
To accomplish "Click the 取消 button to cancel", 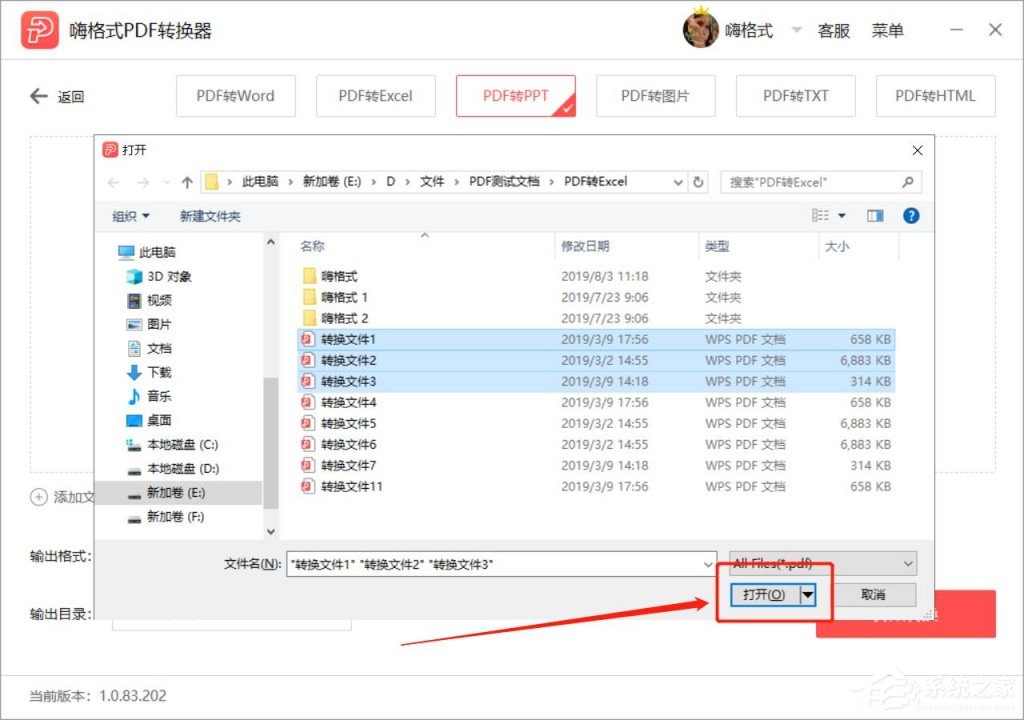I will 874,594.
